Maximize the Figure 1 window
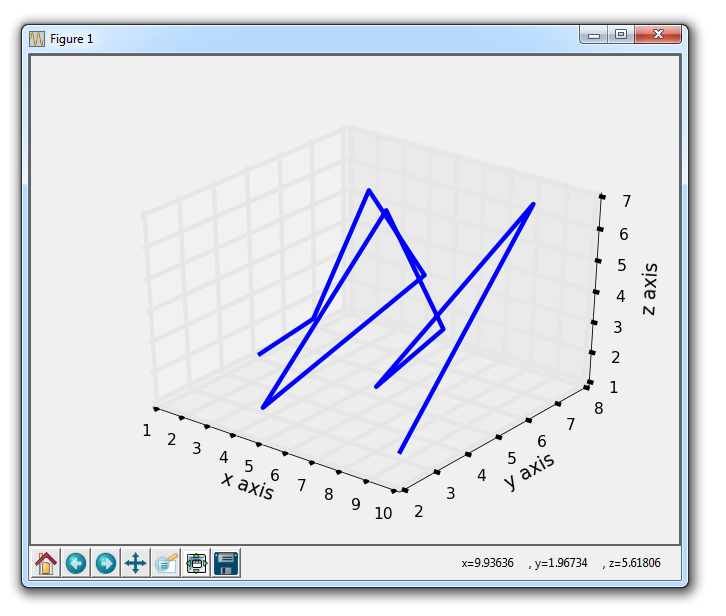726x616 pixels. coord(620,35)
